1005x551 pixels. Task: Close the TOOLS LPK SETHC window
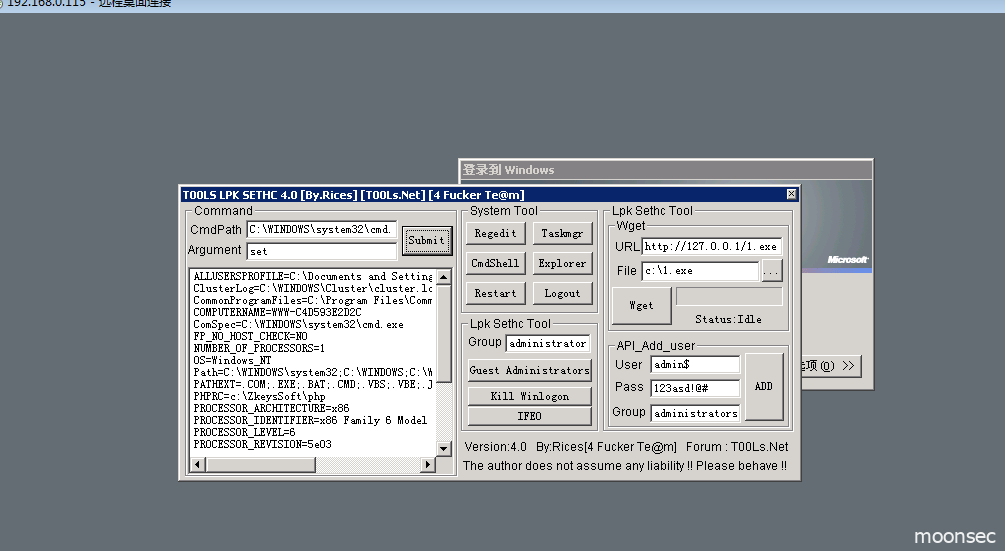792,194
